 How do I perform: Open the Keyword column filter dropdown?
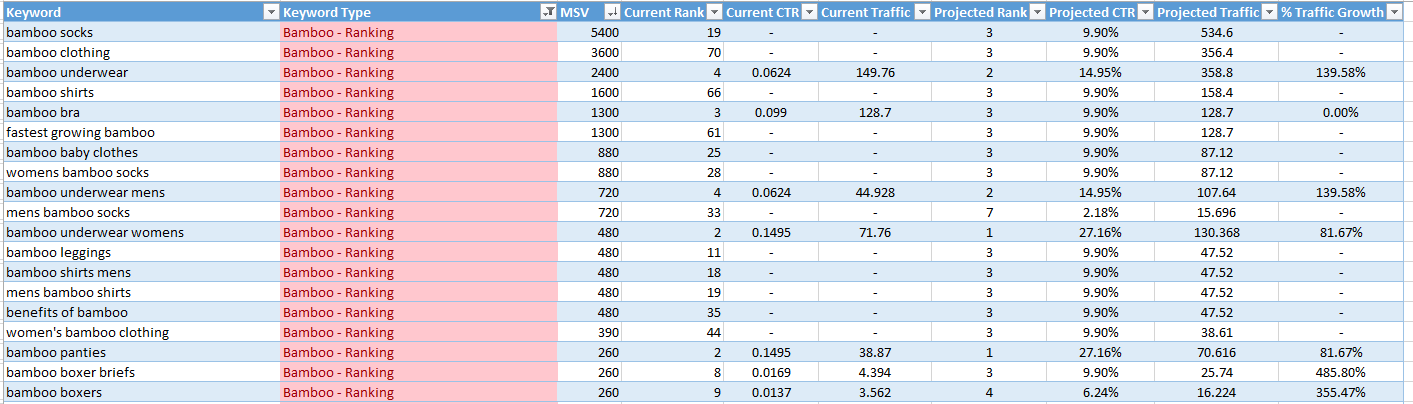click(270, 12)
